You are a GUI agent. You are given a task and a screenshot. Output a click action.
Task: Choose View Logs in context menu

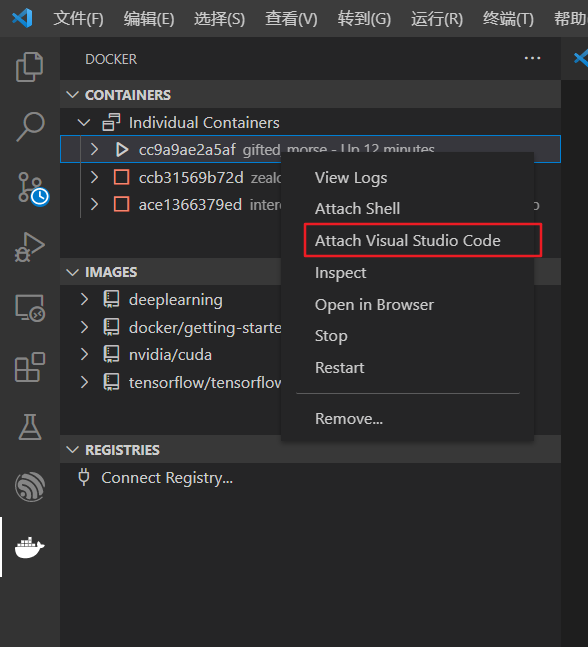(x=351, y=178)
